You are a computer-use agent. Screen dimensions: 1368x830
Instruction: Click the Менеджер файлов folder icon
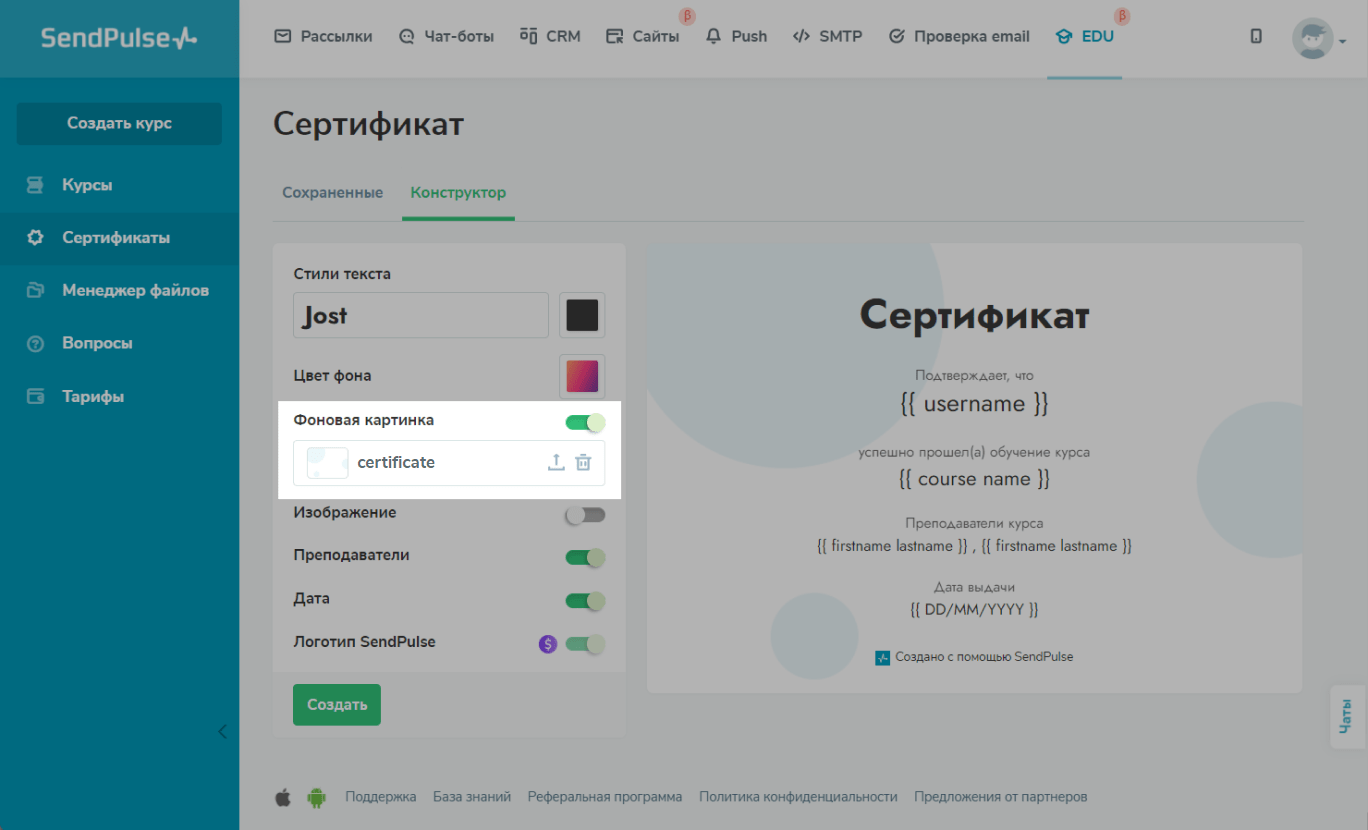coord(36,291)
